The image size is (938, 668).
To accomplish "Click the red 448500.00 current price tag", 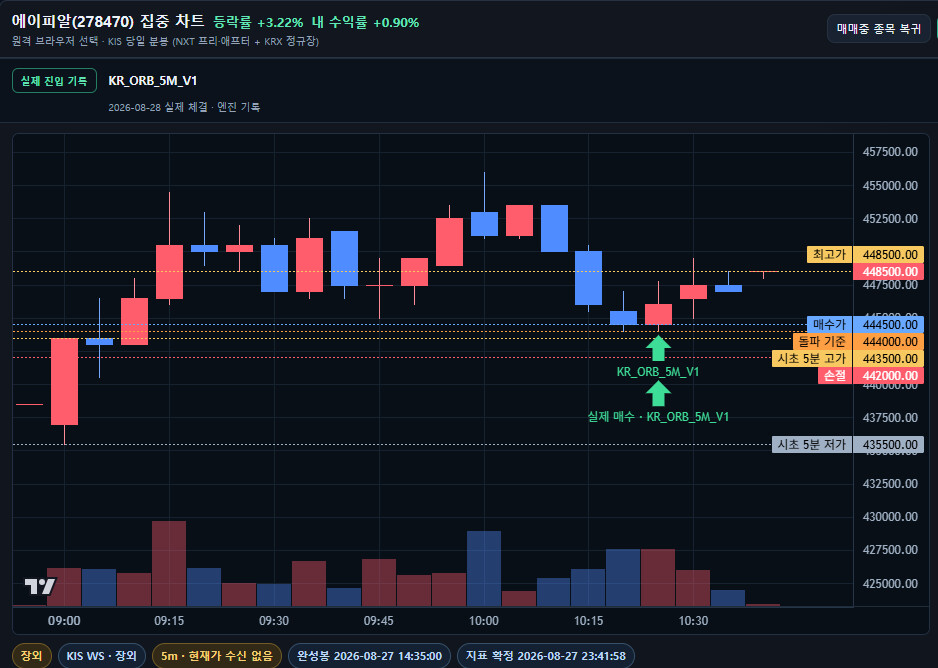I will (x=888, y=272).
